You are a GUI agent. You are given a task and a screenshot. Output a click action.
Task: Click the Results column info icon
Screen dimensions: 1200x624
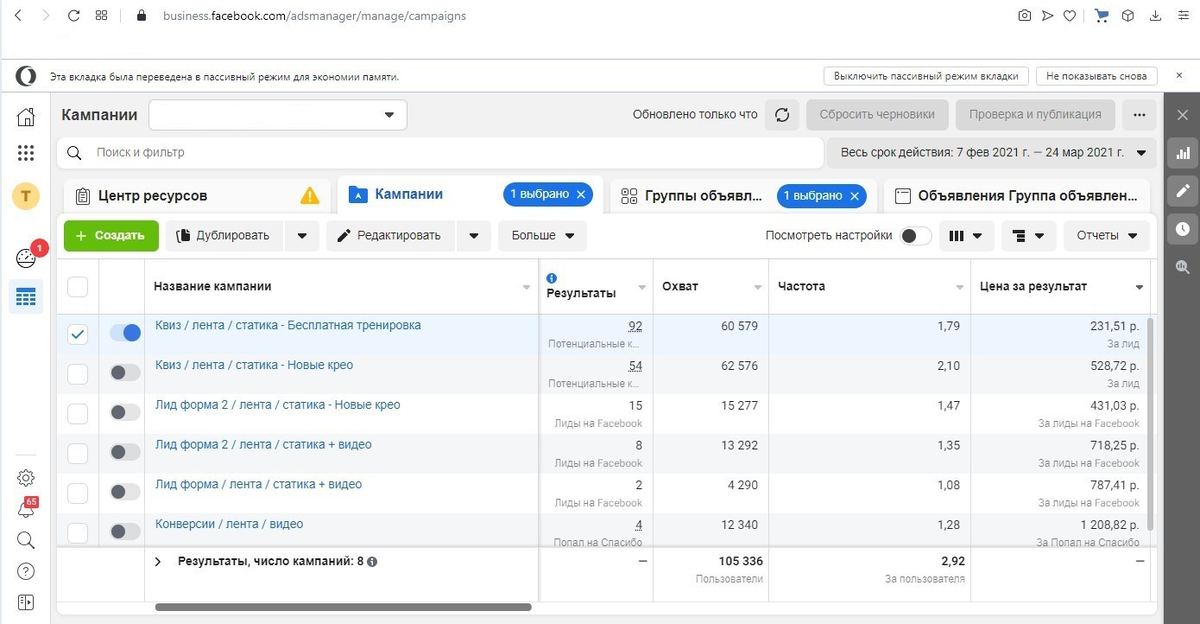552,278
